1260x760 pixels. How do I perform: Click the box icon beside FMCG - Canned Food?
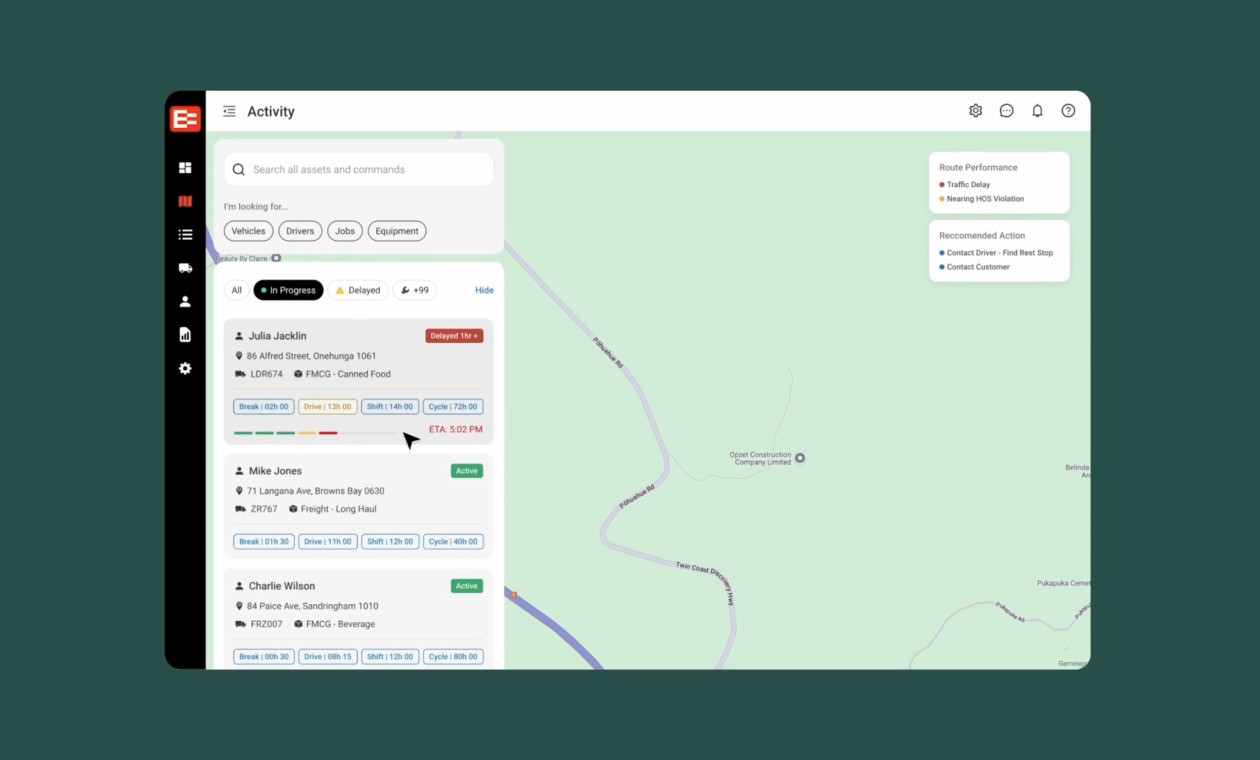(298, 374)
